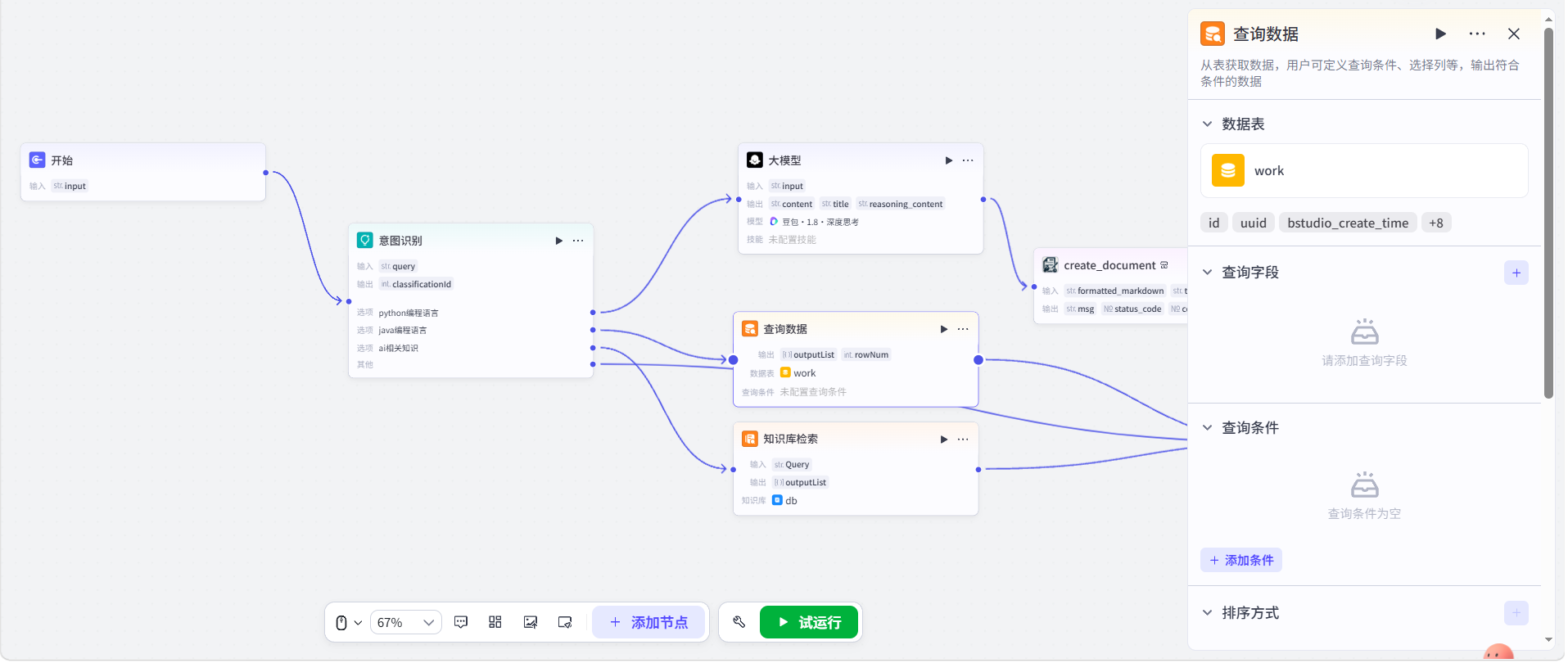The width and height of the screenshot is (1568, 663).
Task: Collapse the 排序方式 section
Action: point(1207,612)
